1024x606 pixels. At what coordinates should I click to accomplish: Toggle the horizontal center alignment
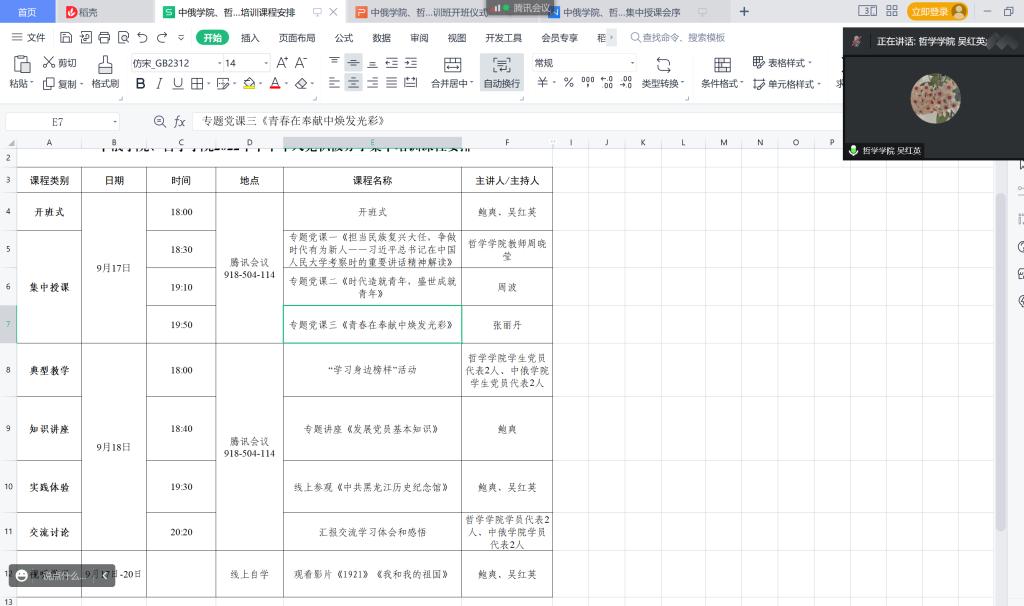(x=353, y=83)
